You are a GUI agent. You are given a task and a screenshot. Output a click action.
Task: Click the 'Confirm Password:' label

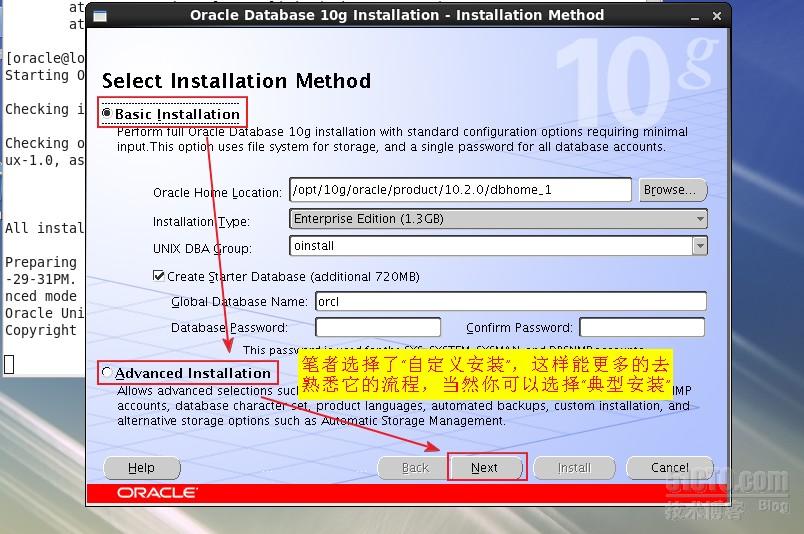519,328
